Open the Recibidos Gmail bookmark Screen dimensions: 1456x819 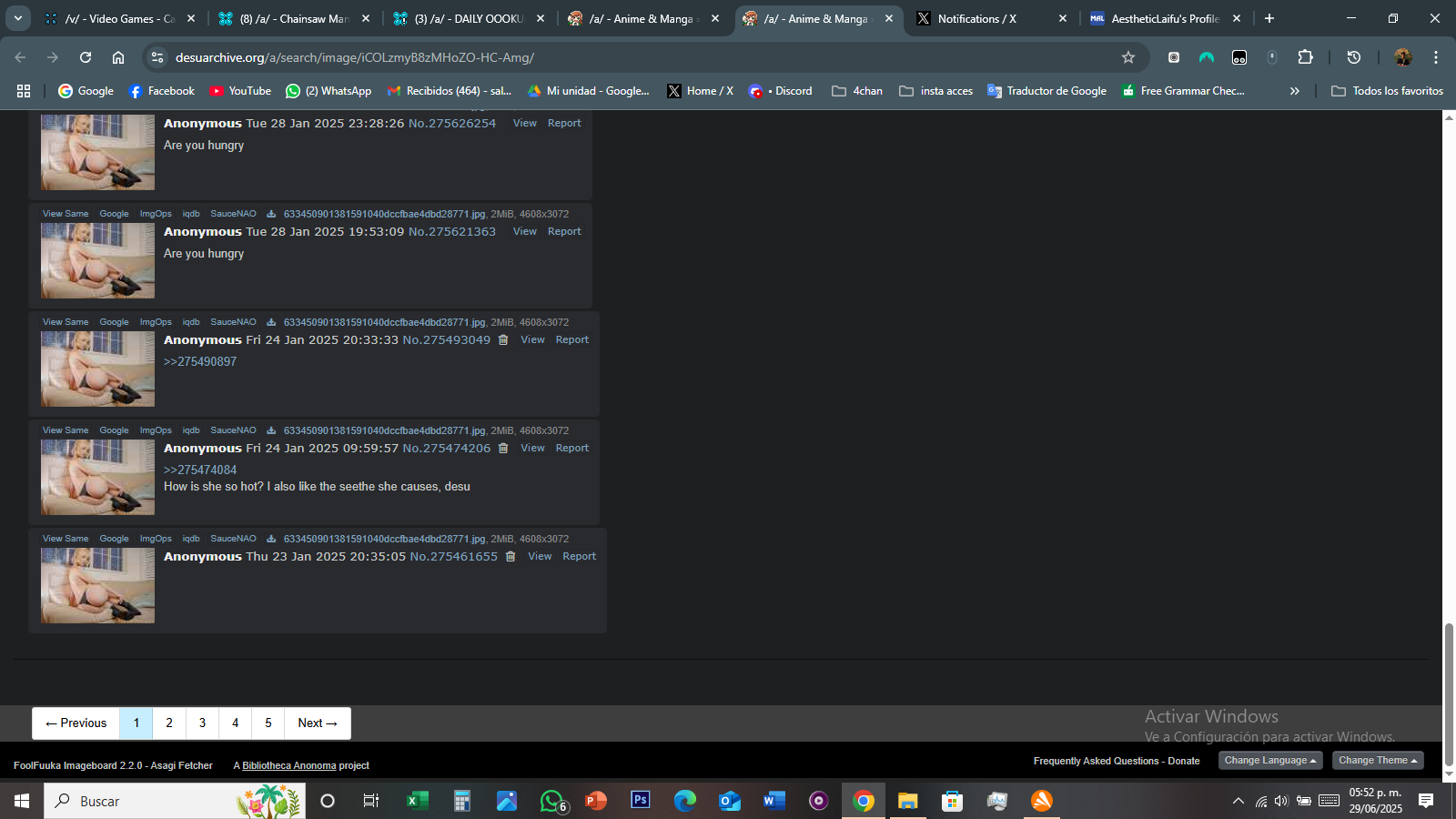tap(450, 91)
